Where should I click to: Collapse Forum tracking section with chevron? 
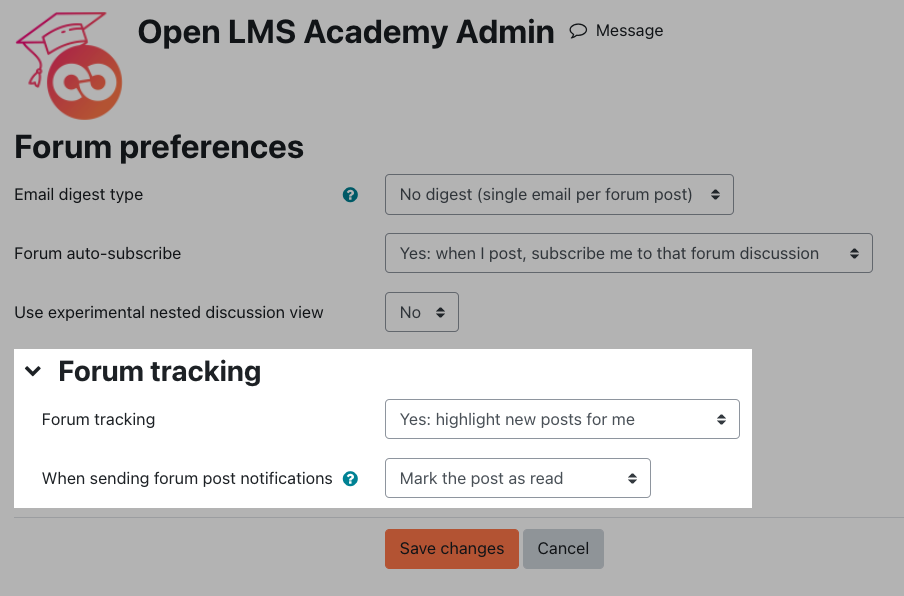33,371
